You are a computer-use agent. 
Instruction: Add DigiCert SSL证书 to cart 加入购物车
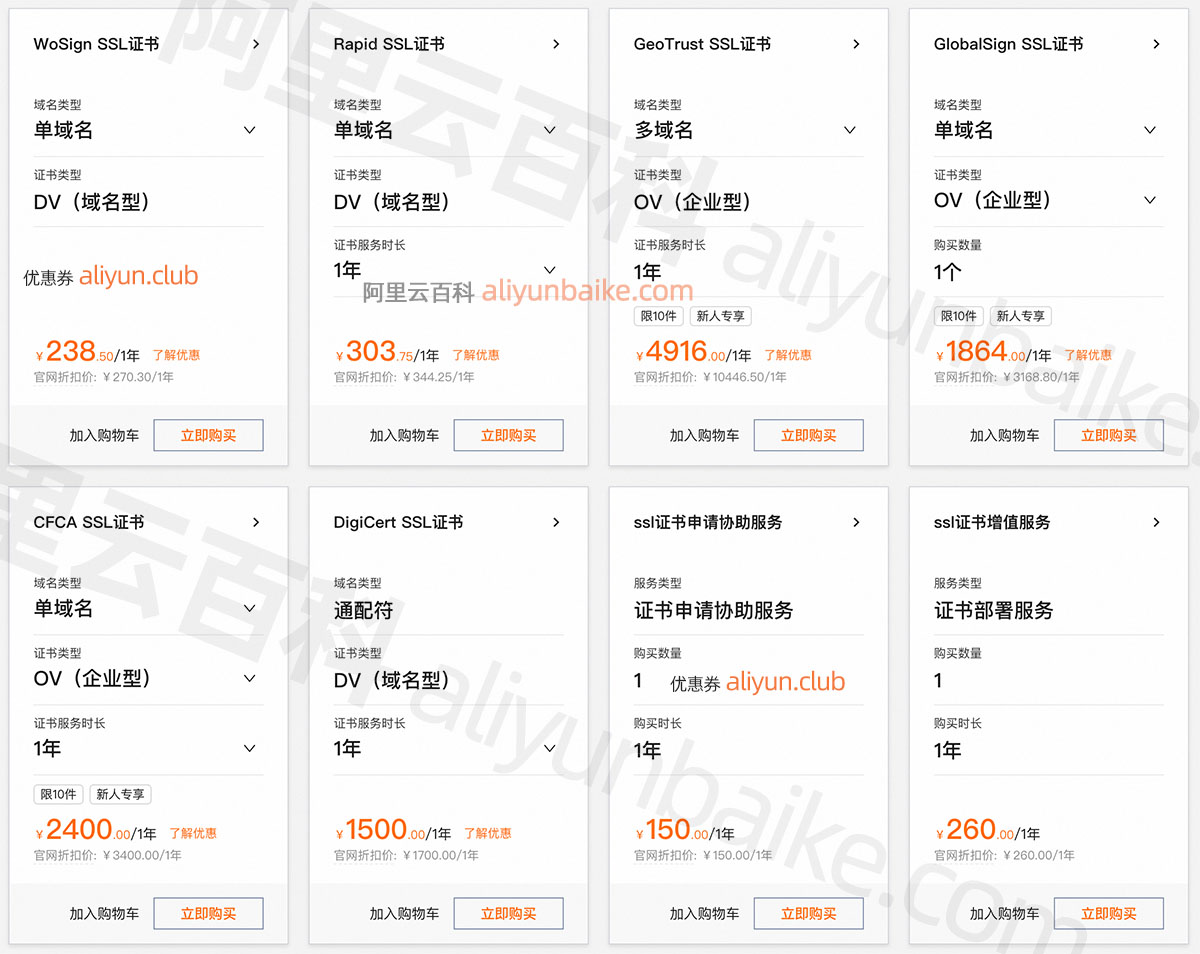pyautogui.click(x=404, y=913)
